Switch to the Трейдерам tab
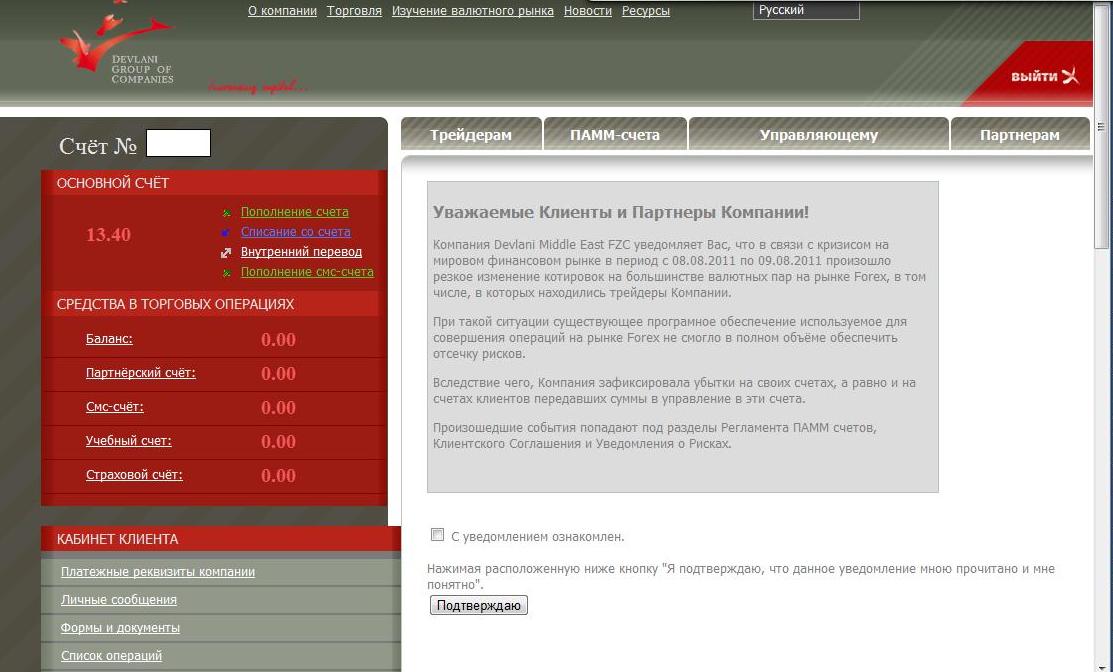 pyautogui.click(x=471, y=135)
